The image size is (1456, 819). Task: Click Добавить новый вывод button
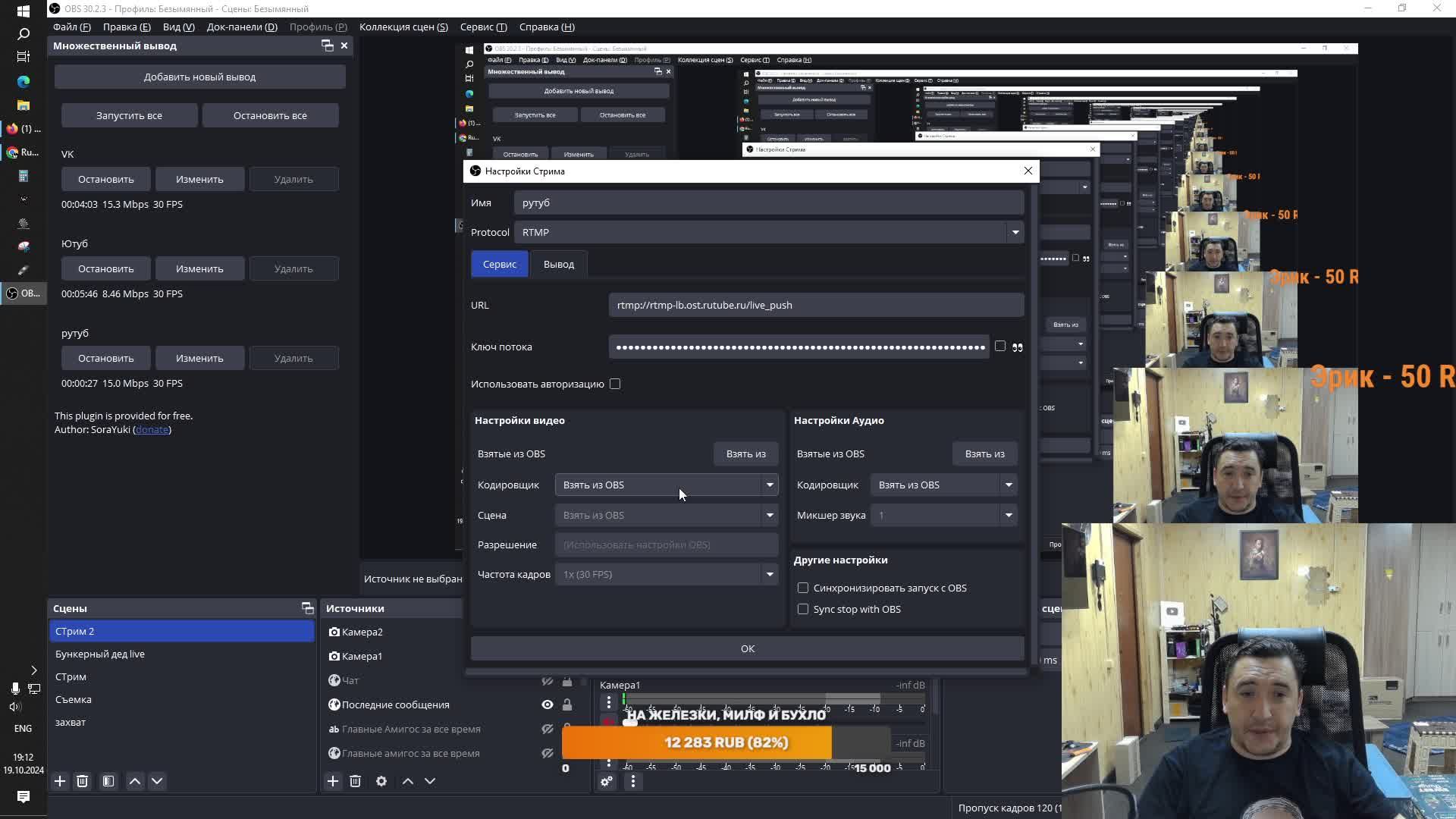click(199, 77)
